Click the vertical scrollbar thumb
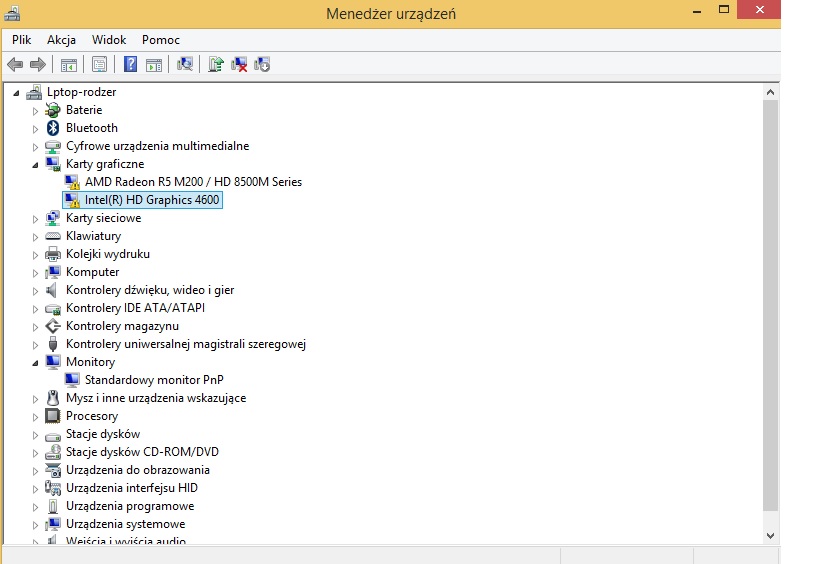 click(770, 306)
